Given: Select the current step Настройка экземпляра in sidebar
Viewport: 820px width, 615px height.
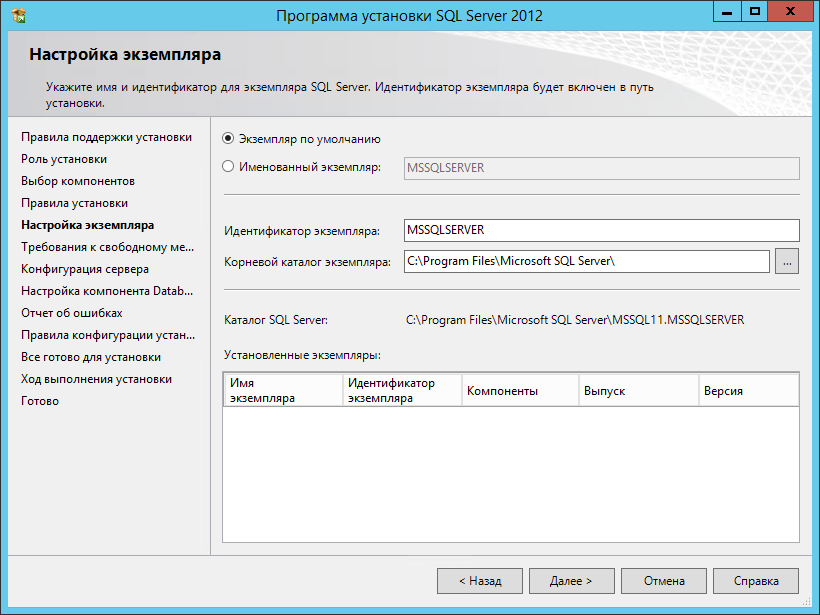Looking at the screenshot, I should 87,225.
